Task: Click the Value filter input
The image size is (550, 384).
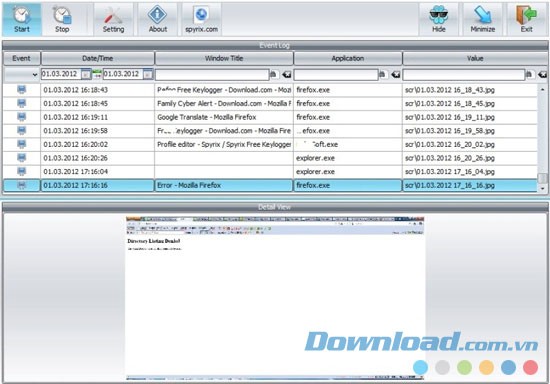Action: point(464,75)
